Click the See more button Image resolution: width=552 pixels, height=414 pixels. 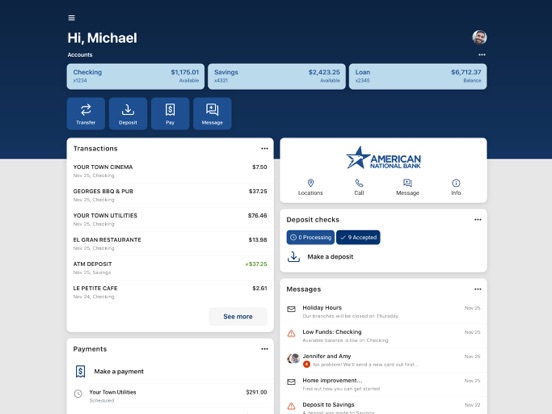238,316
